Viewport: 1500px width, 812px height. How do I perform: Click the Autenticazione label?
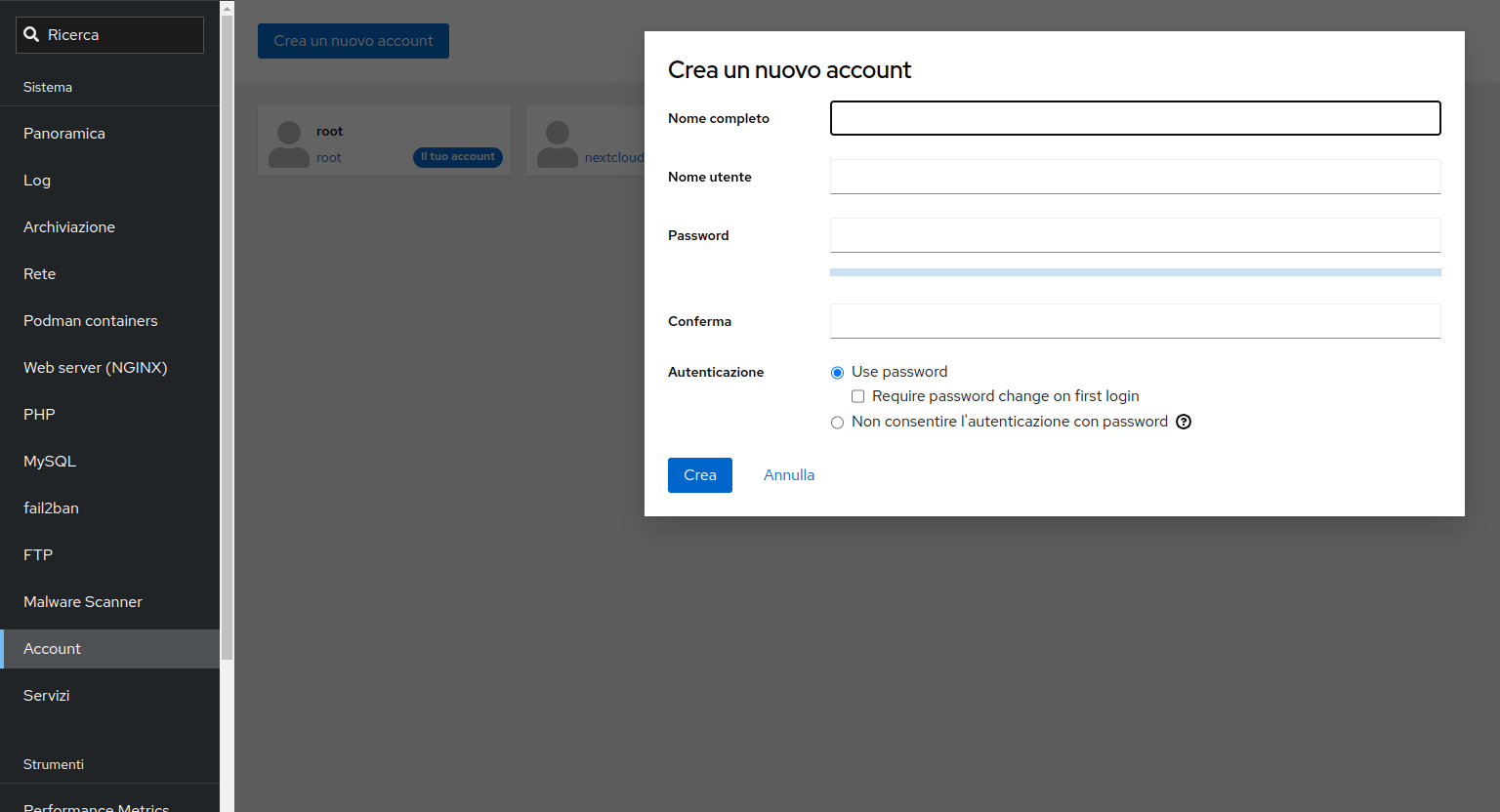click(716, 372)
